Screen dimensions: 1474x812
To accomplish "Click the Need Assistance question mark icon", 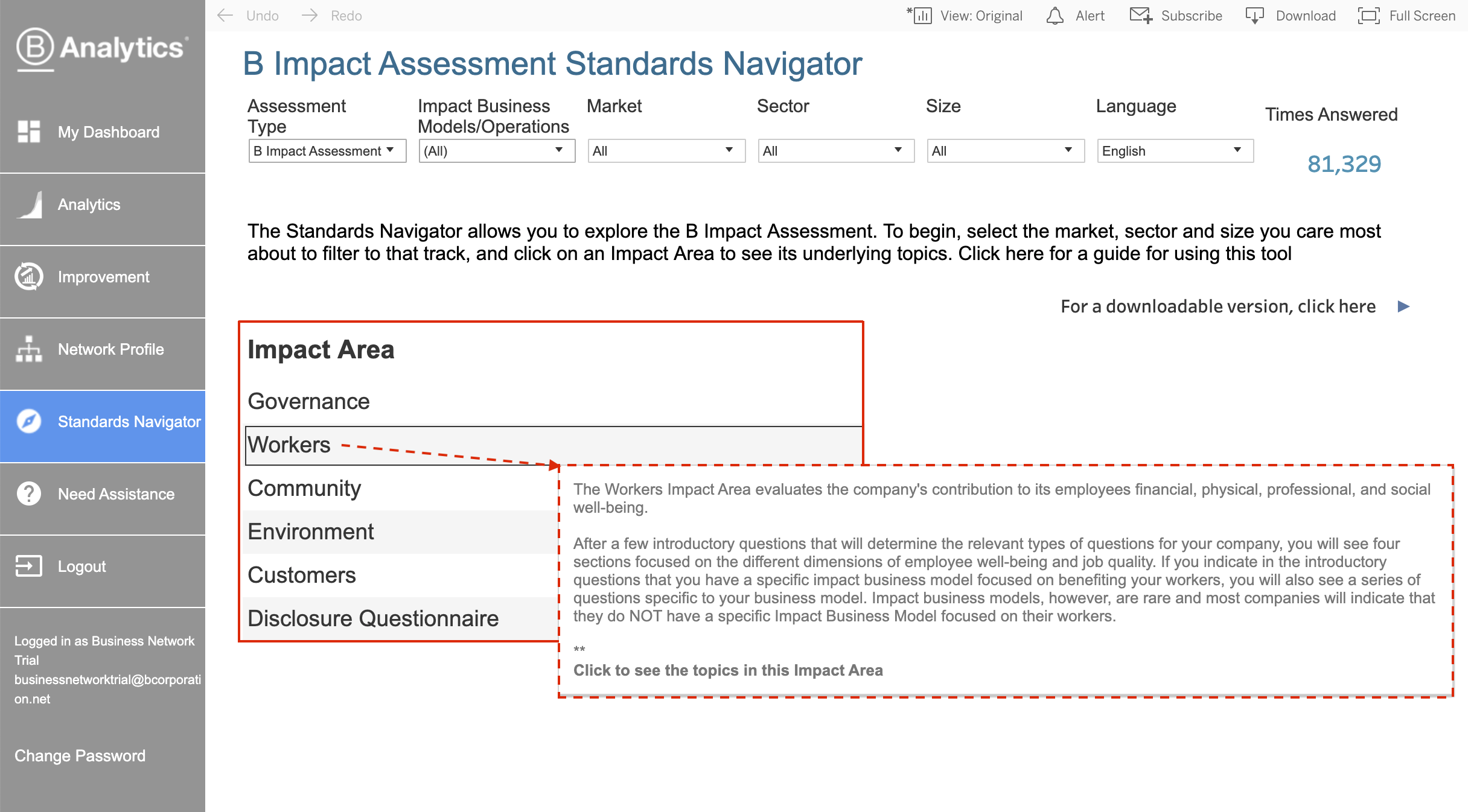I will (x=28, y=493).
